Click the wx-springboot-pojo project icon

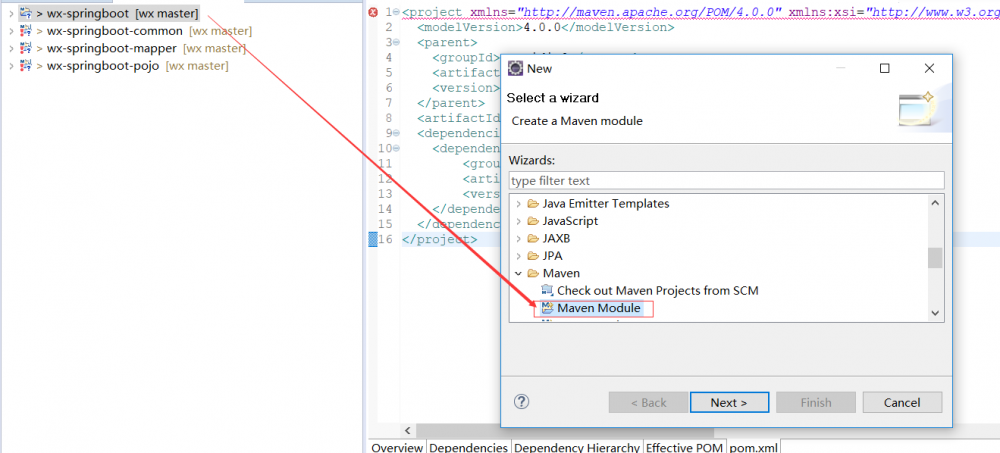tap(26, 65)
